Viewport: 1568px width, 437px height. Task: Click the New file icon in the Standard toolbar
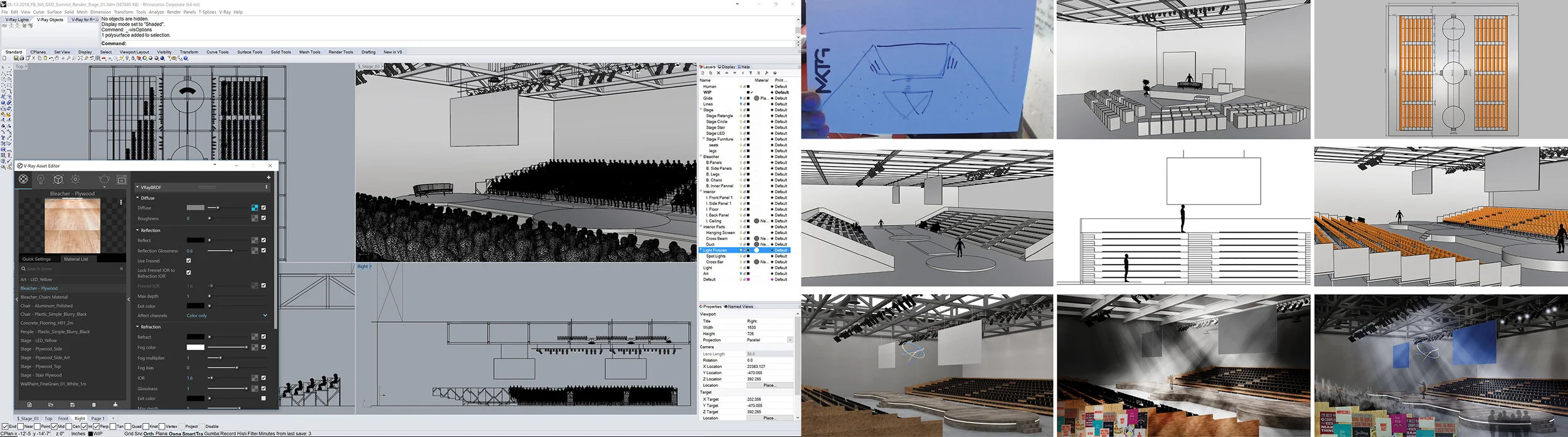tap(4, 58)
